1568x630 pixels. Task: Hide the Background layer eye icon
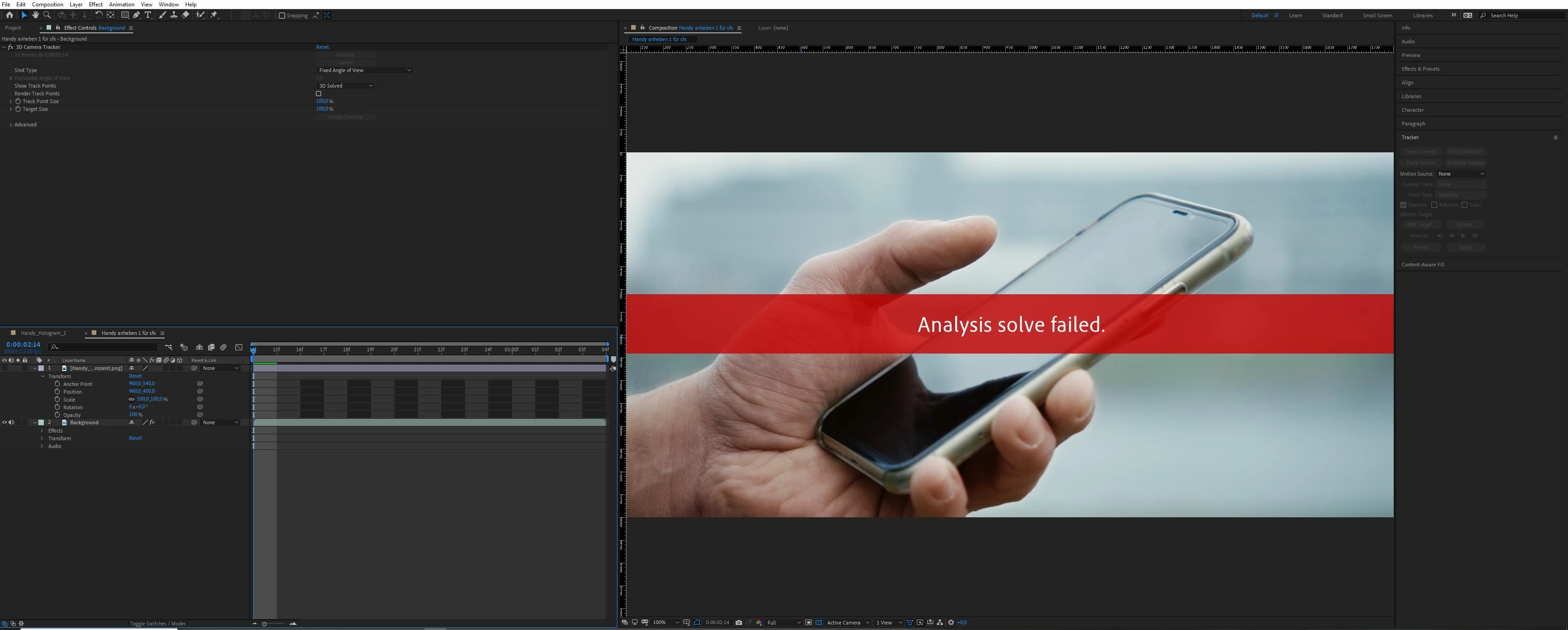click(x=4, y=422)
